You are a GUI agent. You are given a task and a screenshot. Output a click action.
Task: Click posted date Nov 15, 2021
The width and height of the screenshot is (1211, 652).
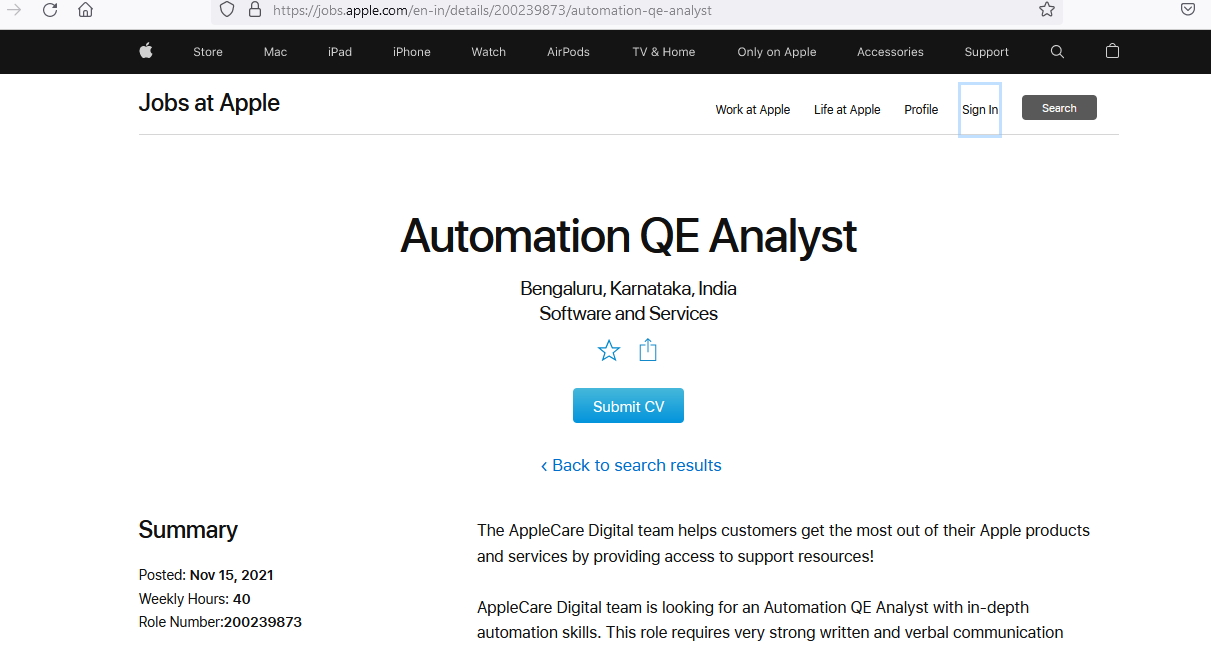[206, 575]
